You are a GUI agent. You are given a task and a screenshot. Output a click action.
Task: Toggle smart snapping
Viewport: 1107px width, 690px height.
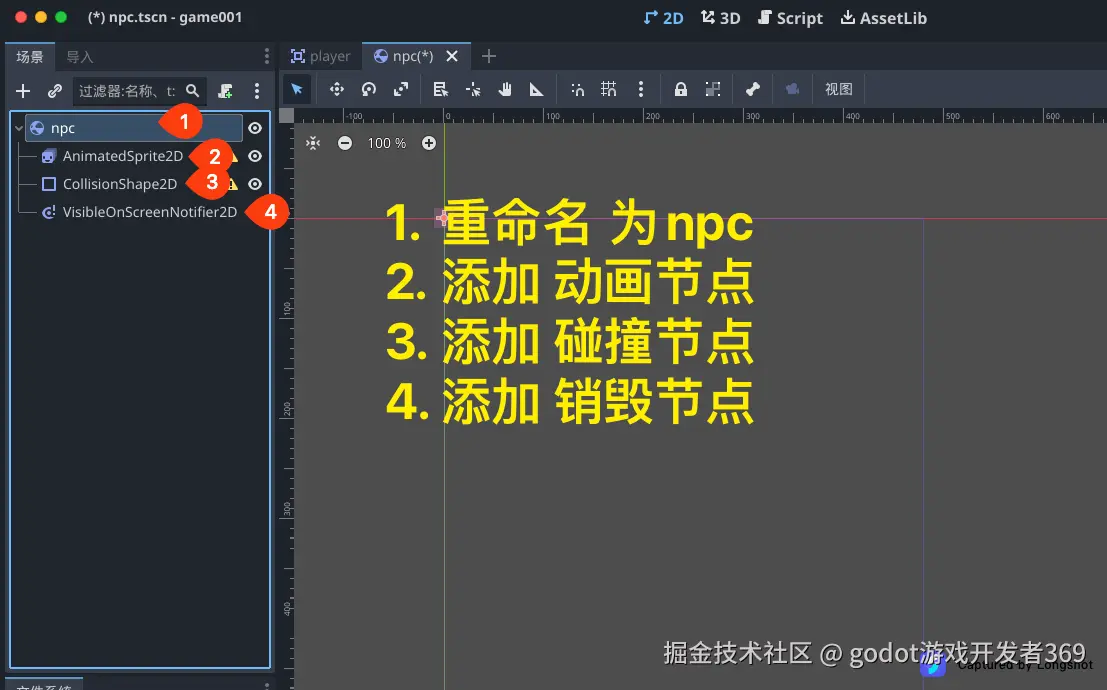[578, 89]
